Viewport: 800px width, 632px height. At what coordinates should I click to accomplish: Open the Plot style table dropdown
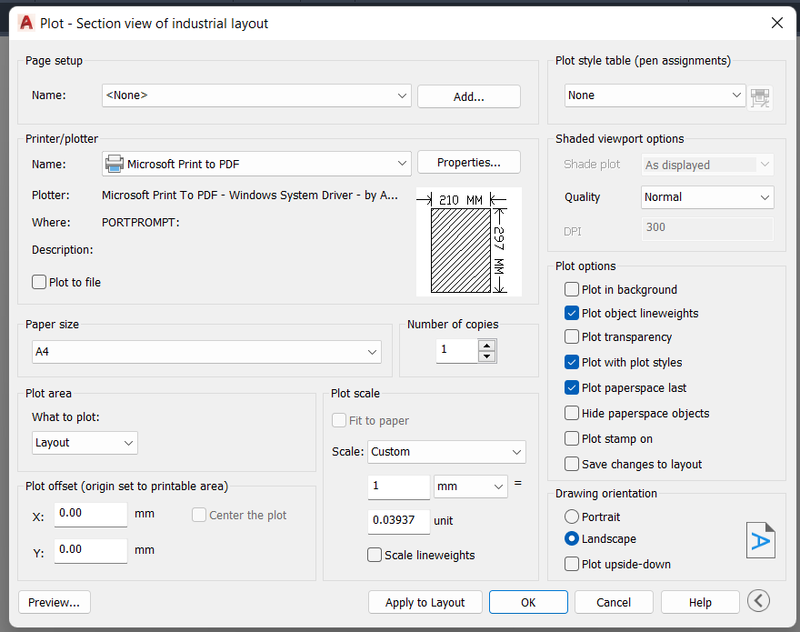(x=655, y=95)
